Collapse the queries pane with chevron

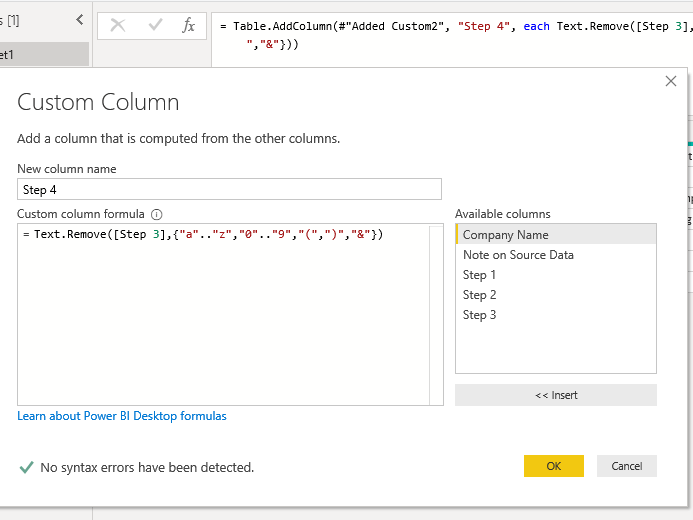(x=80, y=20)
